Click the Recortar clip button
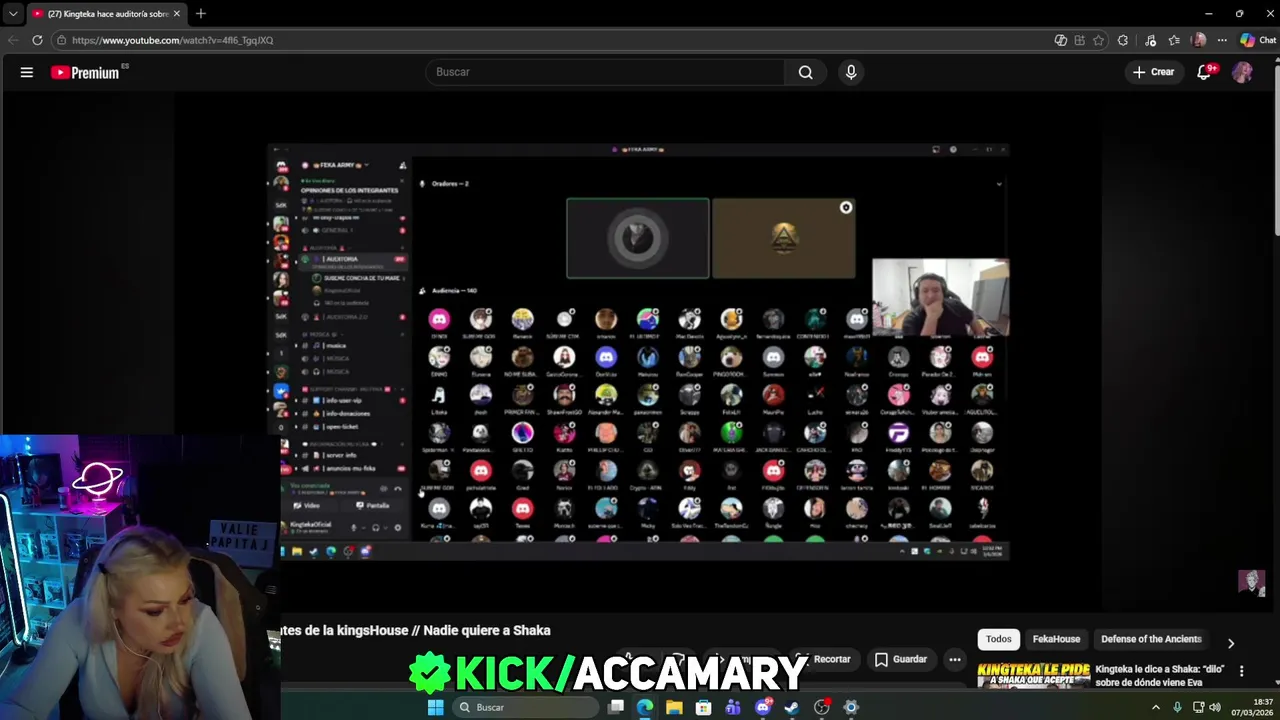1280x720 pixels. point(829,659)
